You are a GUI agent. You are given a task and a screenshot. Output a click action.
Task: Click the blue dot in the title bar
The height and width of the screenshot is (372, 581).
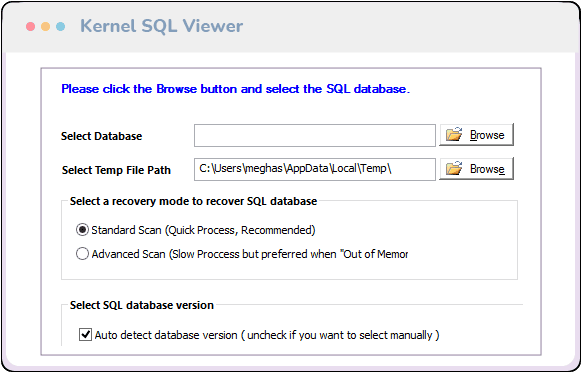pyautogui.click(x=60, y=26)
